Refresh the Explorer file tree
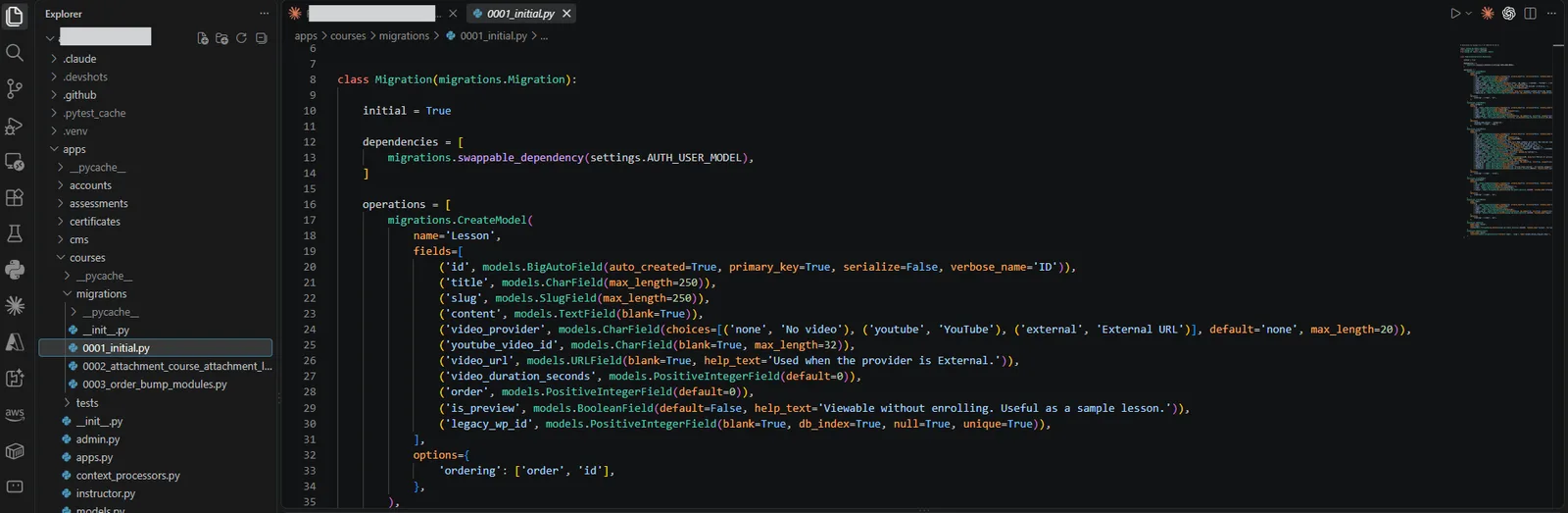Viewport: 1568px width, 513px height. click(x=241, y=38)
